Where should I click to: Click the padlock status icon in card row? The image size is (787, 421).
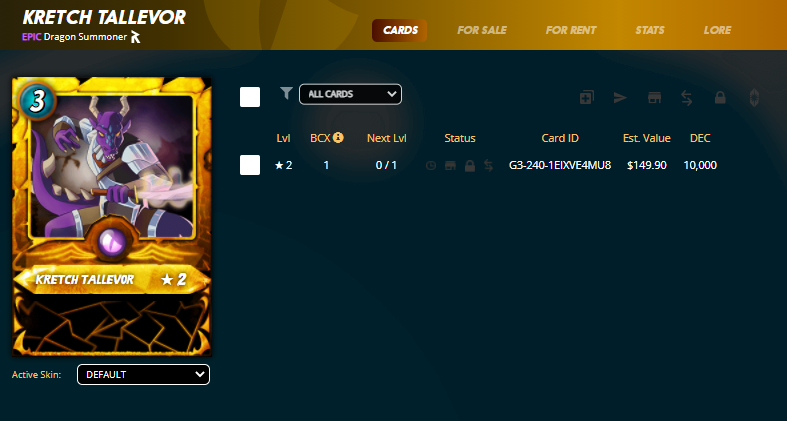(x=470, y=165)
